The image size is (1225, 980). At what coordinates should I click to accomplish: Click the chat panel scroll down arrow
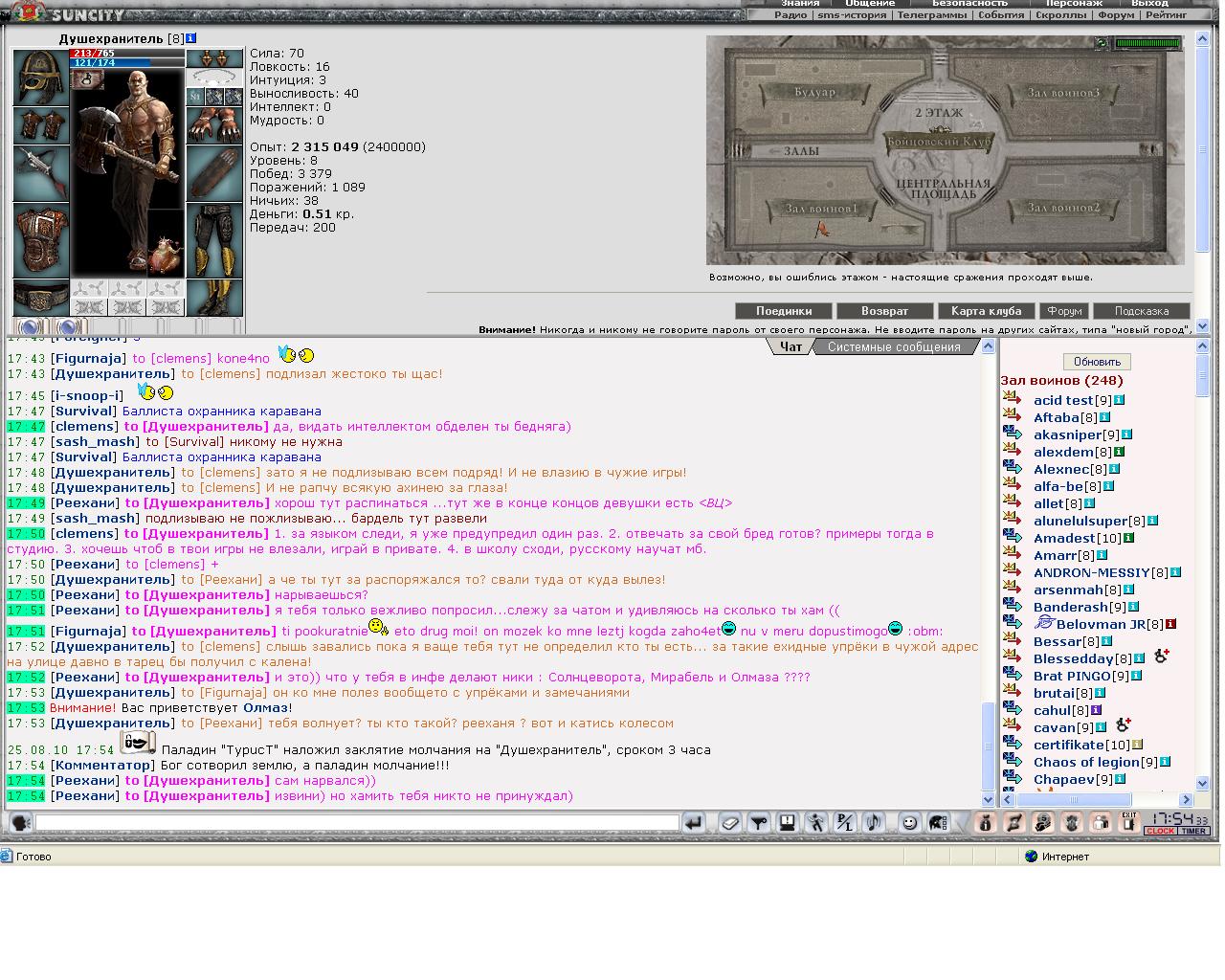[x=989, y=799]
